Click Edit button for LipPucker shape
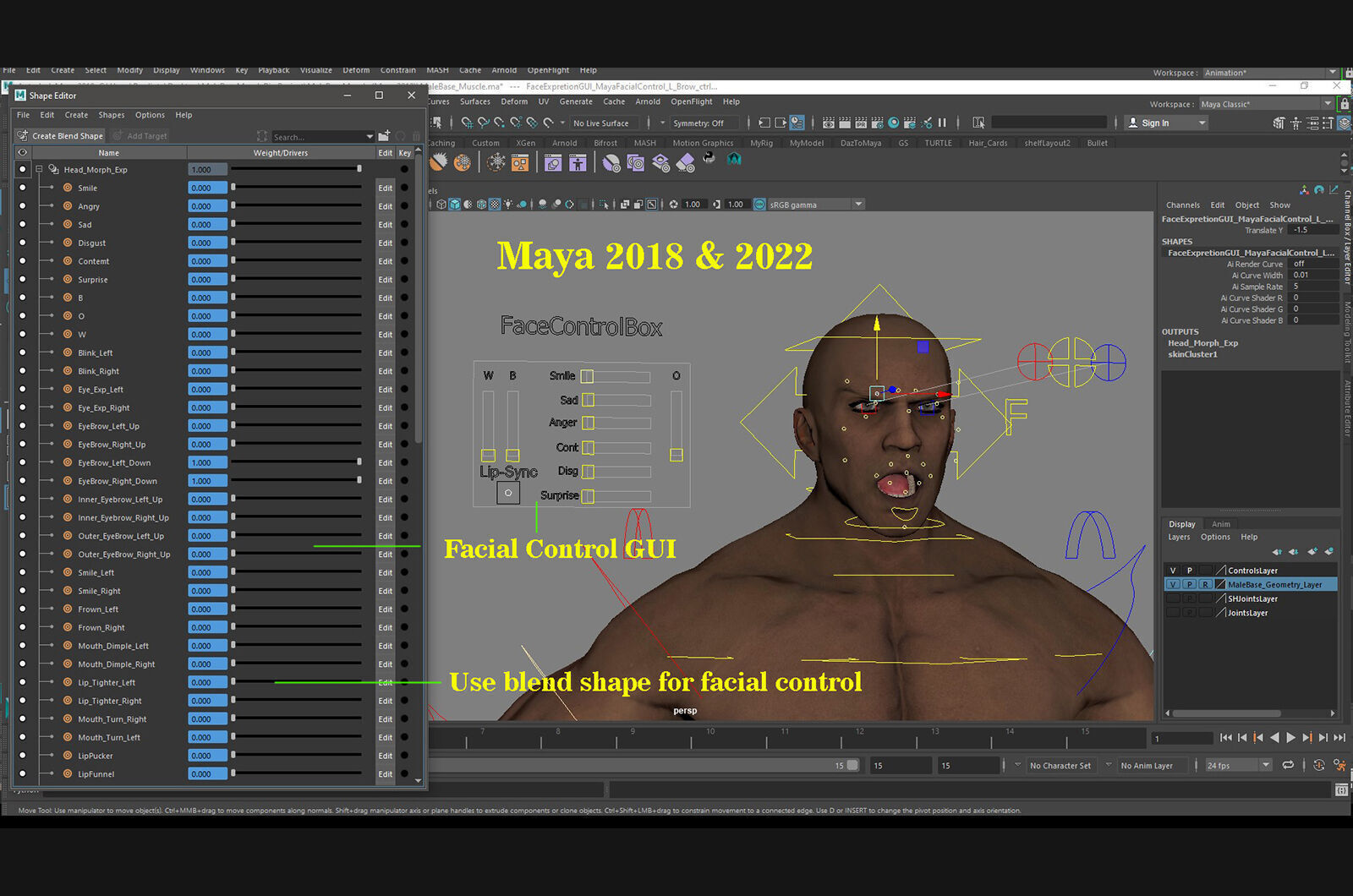The image size is (1353, 896). [386, 756]
